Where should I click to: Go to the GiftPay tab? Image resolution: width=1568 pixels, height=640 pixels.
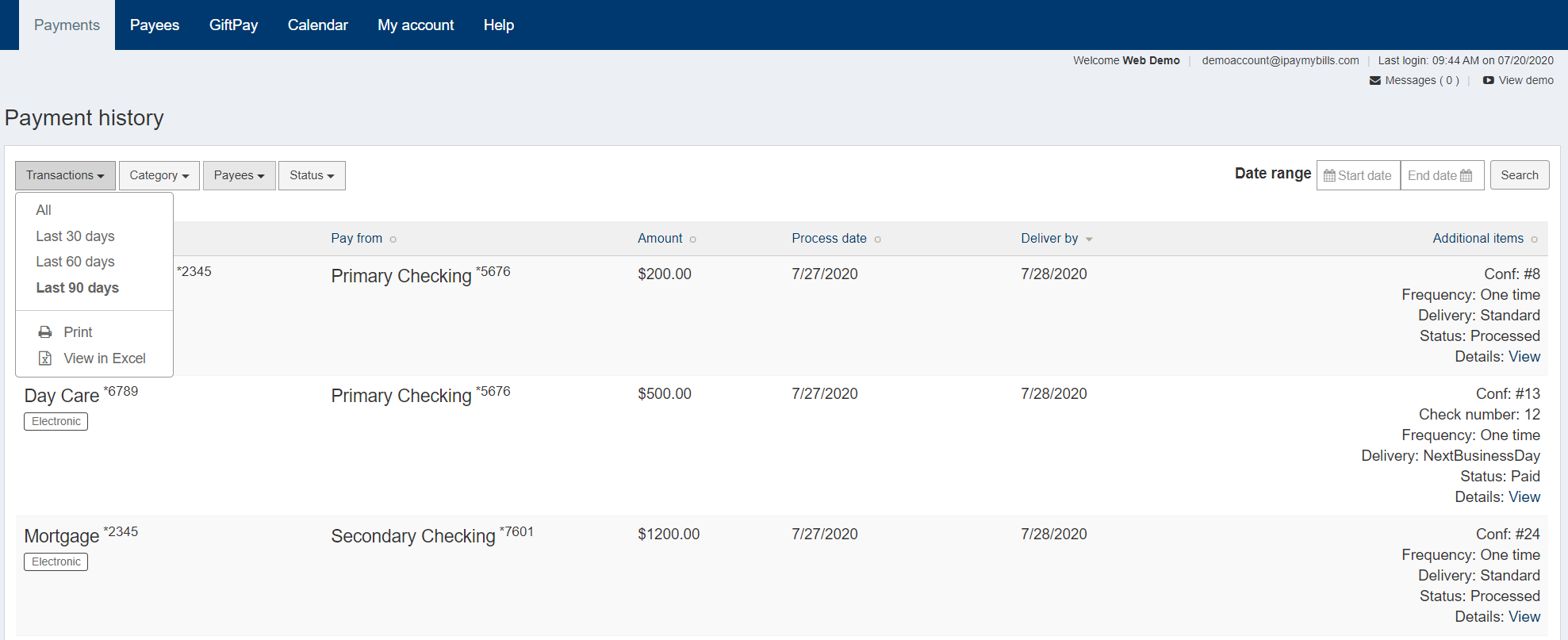pos(233,25)
